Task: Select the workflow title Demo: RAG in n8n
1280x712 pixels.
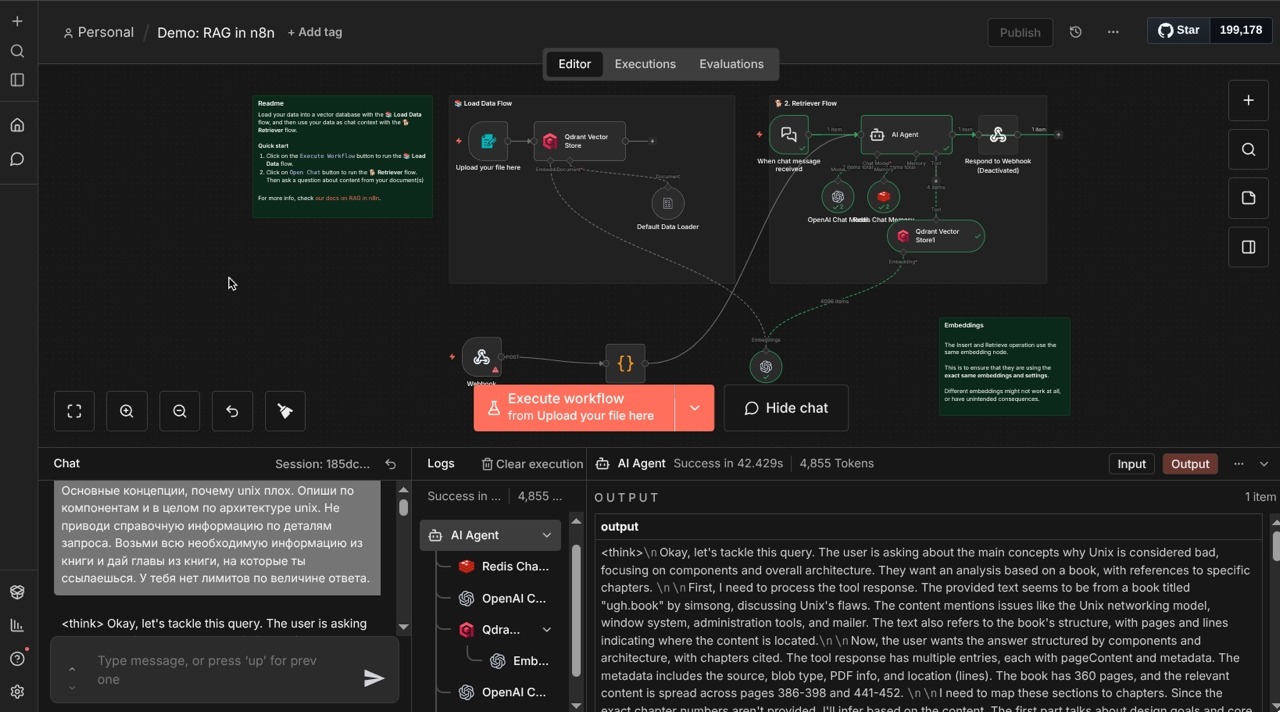Action: click(x=216, y=32)
